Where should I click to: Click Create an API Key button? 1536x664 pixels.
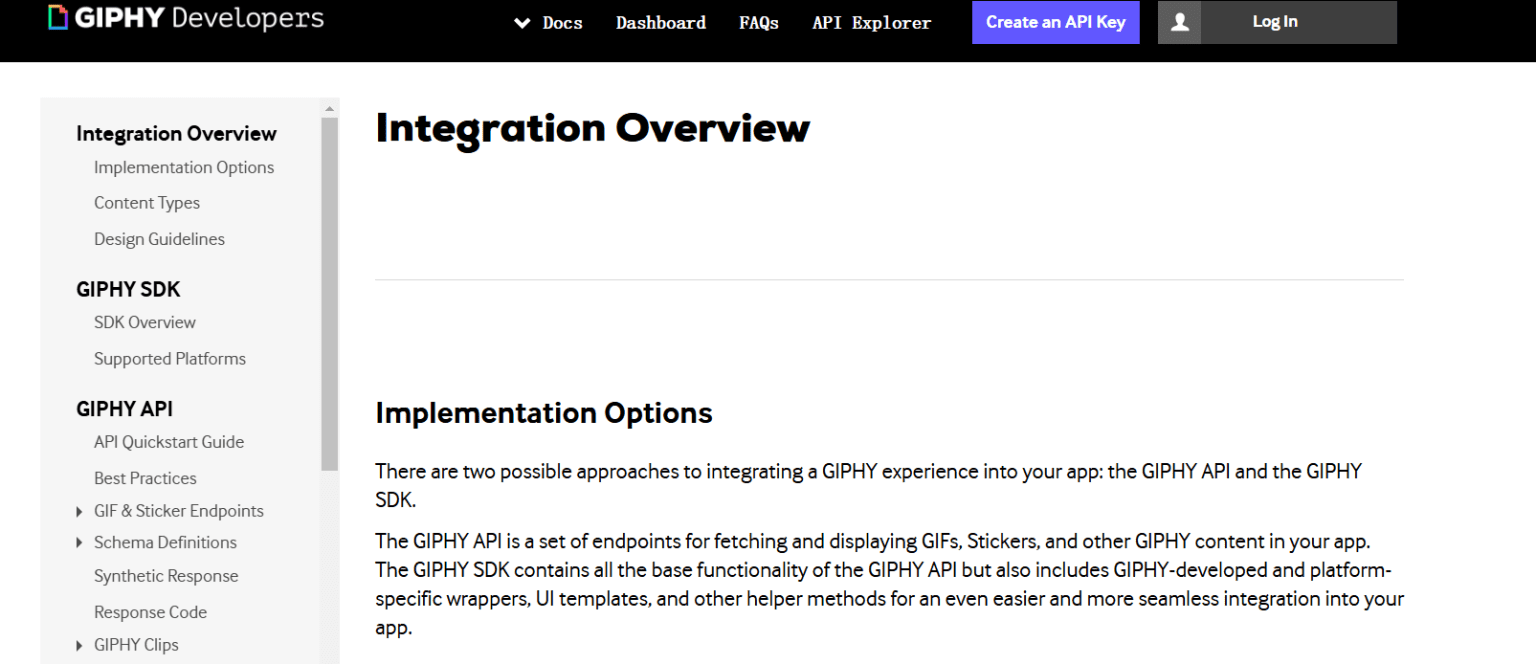tap(1056, 22)
